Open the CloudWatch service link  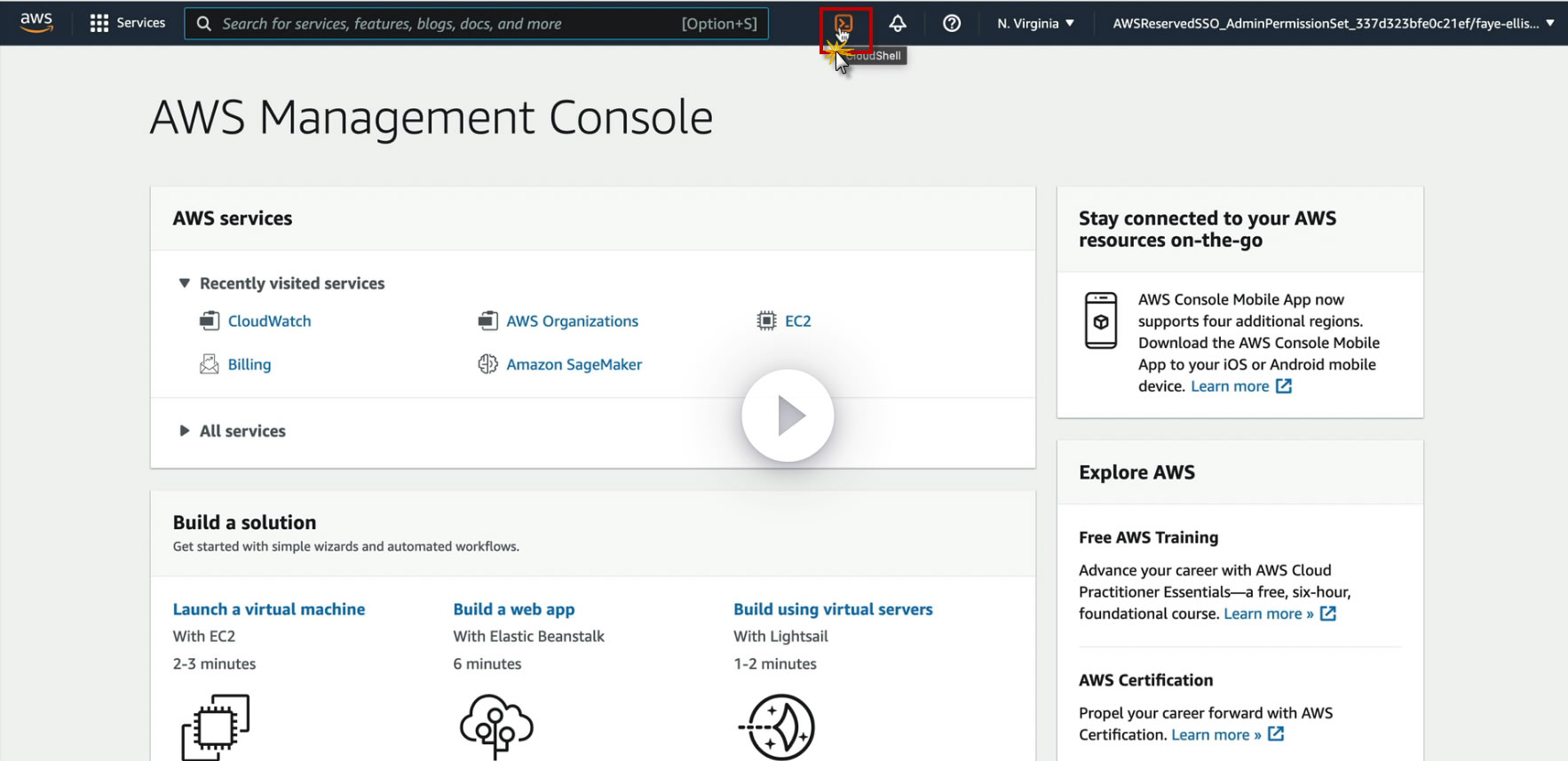269,321
